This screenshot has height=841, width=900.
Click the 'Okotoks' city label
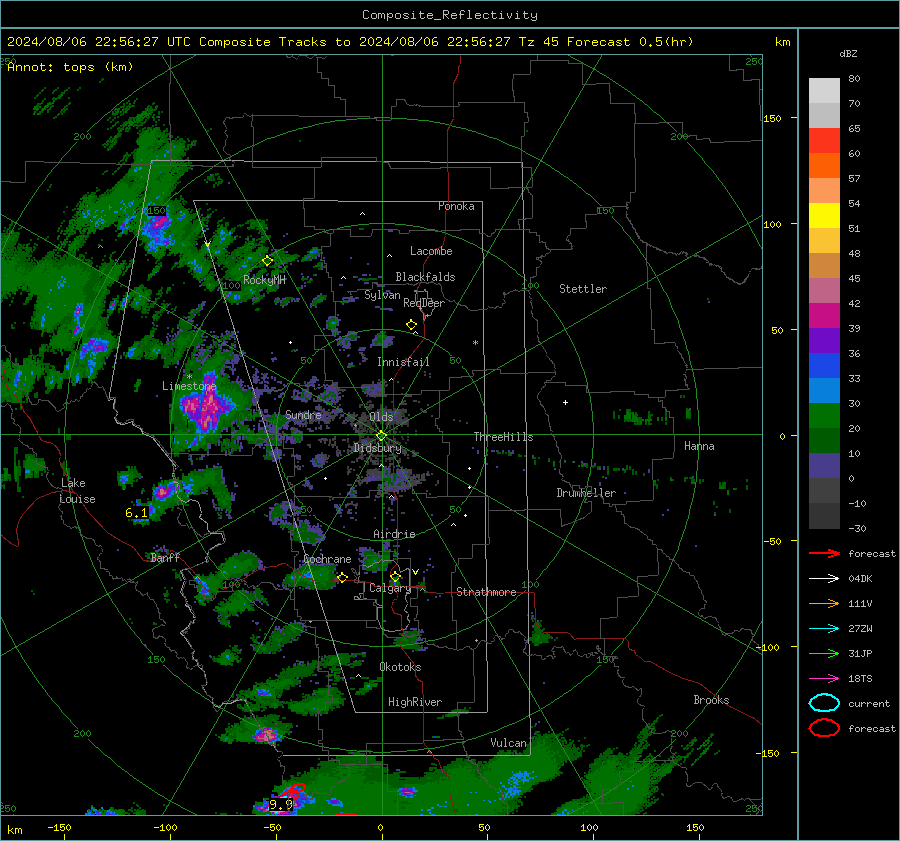(x=400, y=667)
